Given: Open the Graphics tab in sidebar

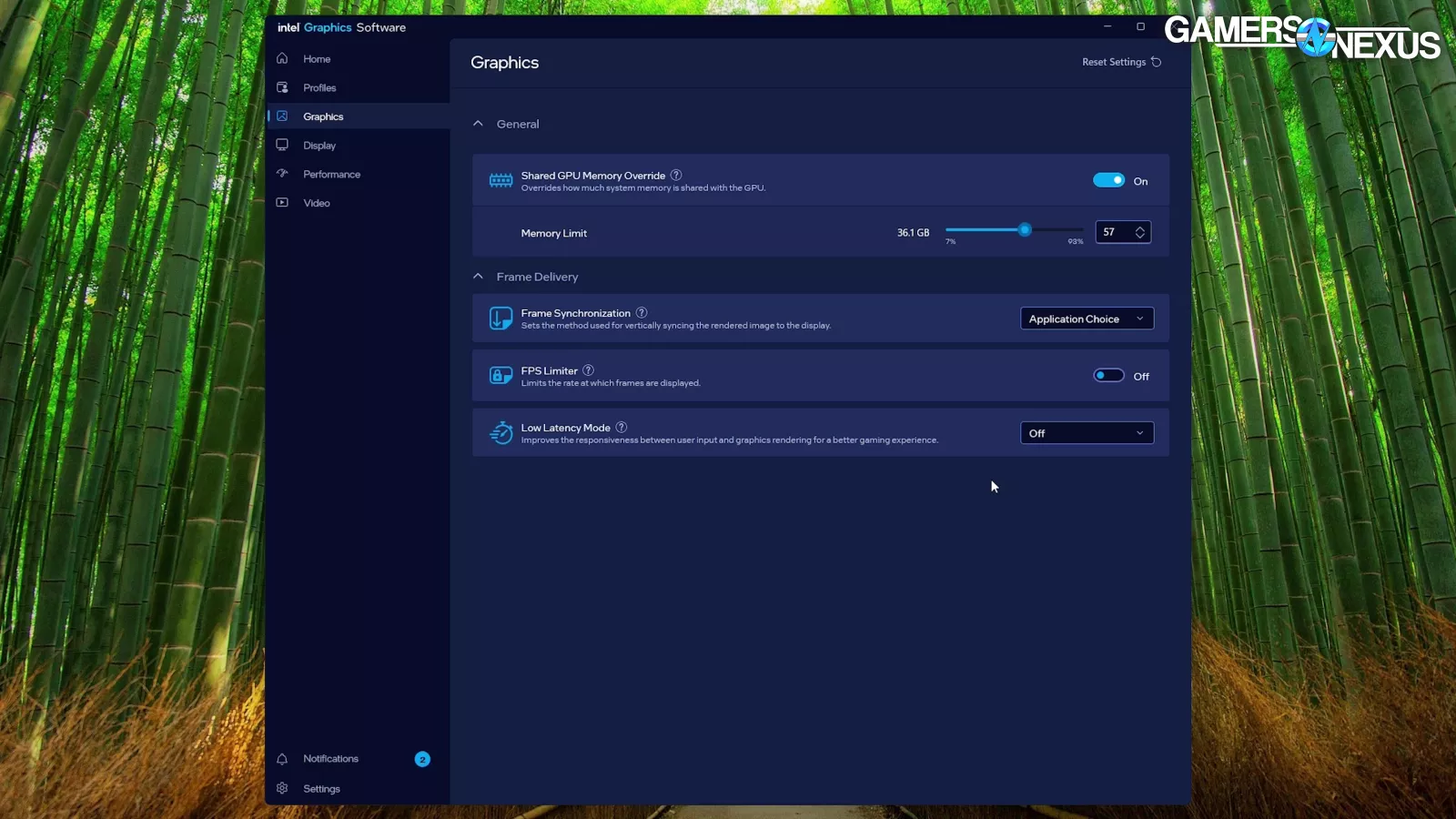Looking at the screenshot, I should point(323,116).
